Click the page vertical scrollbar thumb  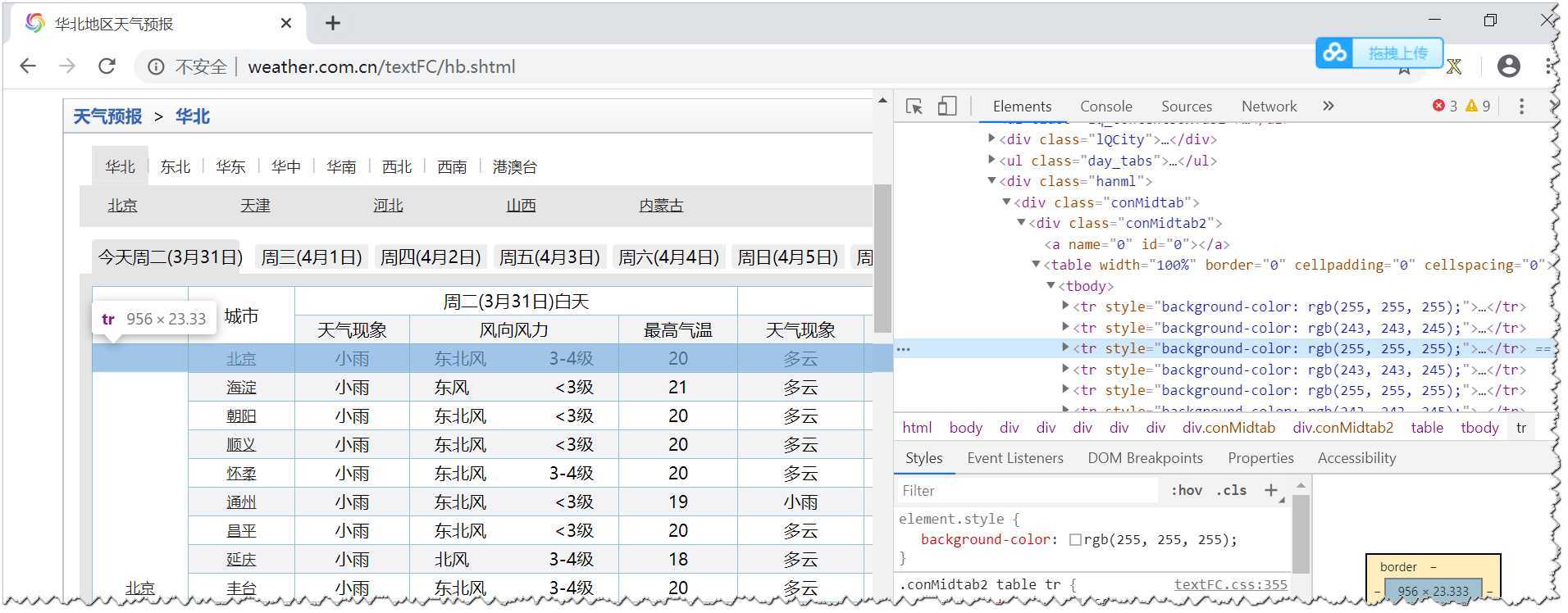(x=882, y=258)
